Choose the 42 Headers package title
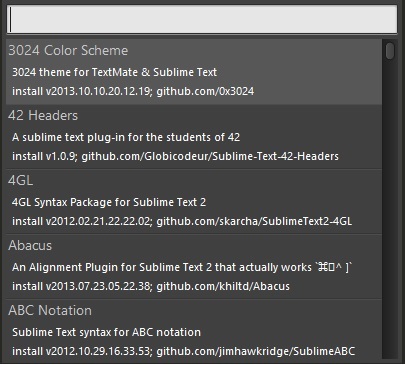The width and height of the screenshot is (405, 365). coord(43,116)
